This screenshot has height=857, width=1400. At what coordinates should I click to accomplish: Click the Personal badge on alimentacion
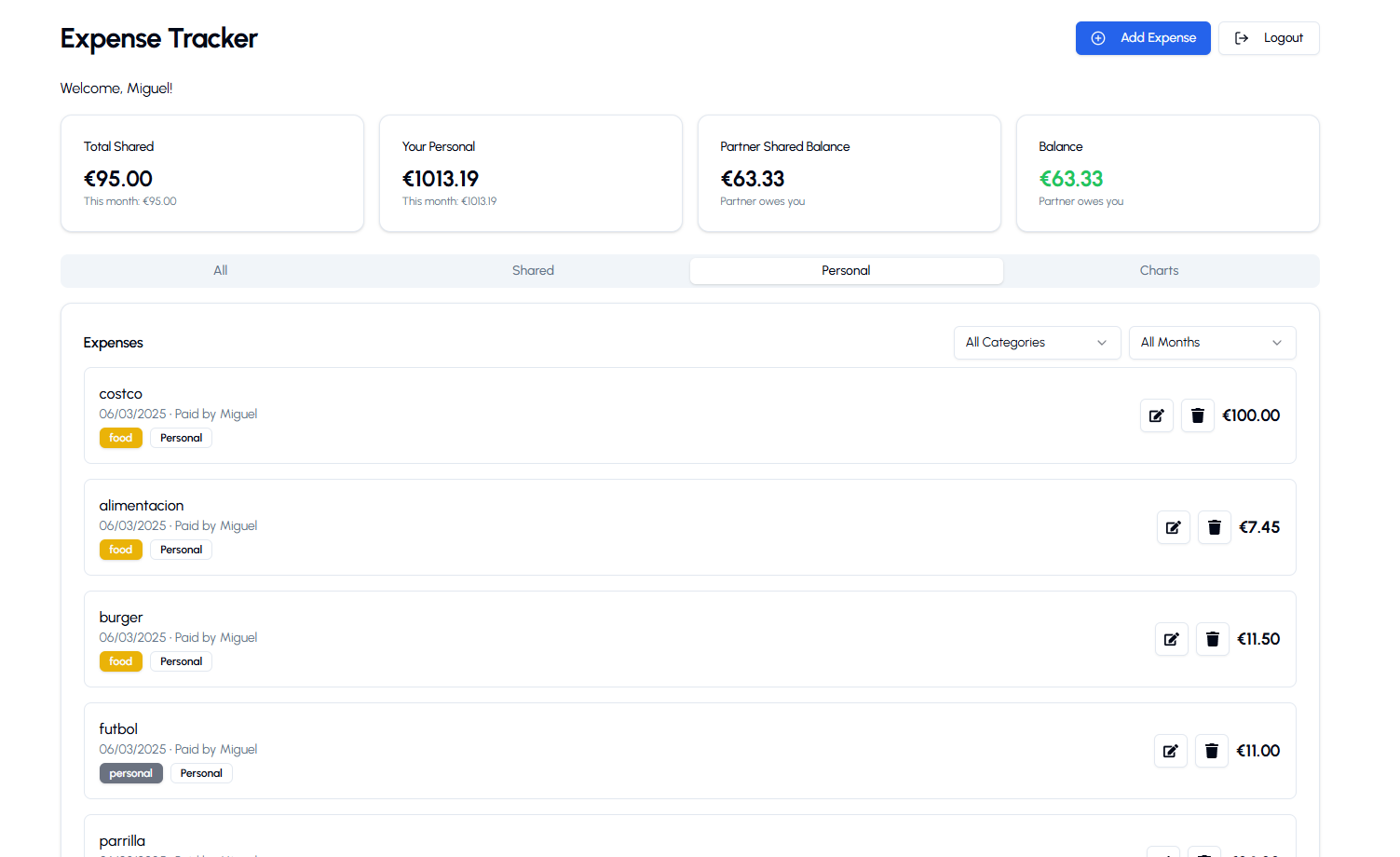click(182, 550)
